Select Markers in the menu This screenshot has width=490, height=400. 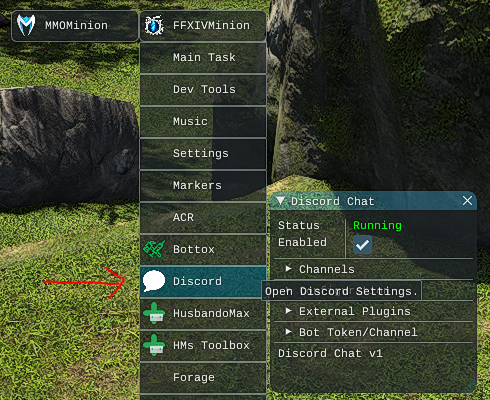tap(203, 186)
